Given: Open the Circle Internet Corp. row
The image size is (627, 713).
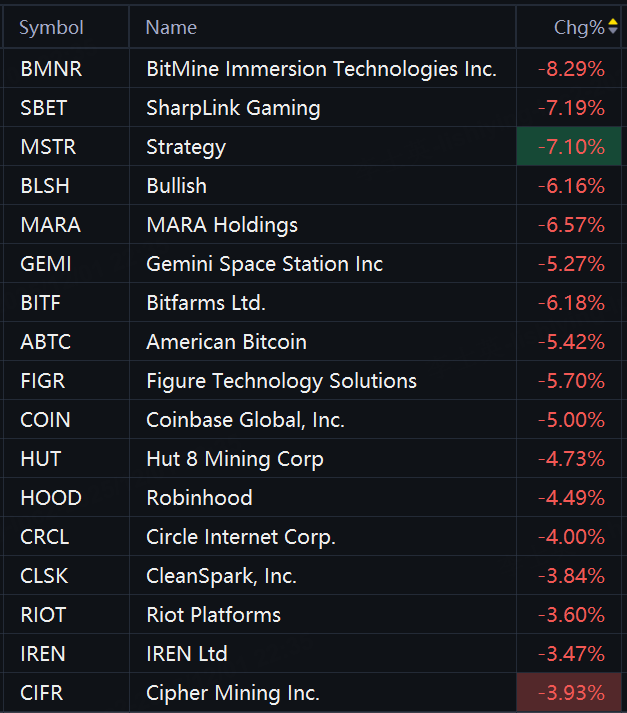Looking at the screenshot, I should coord(240,537).
